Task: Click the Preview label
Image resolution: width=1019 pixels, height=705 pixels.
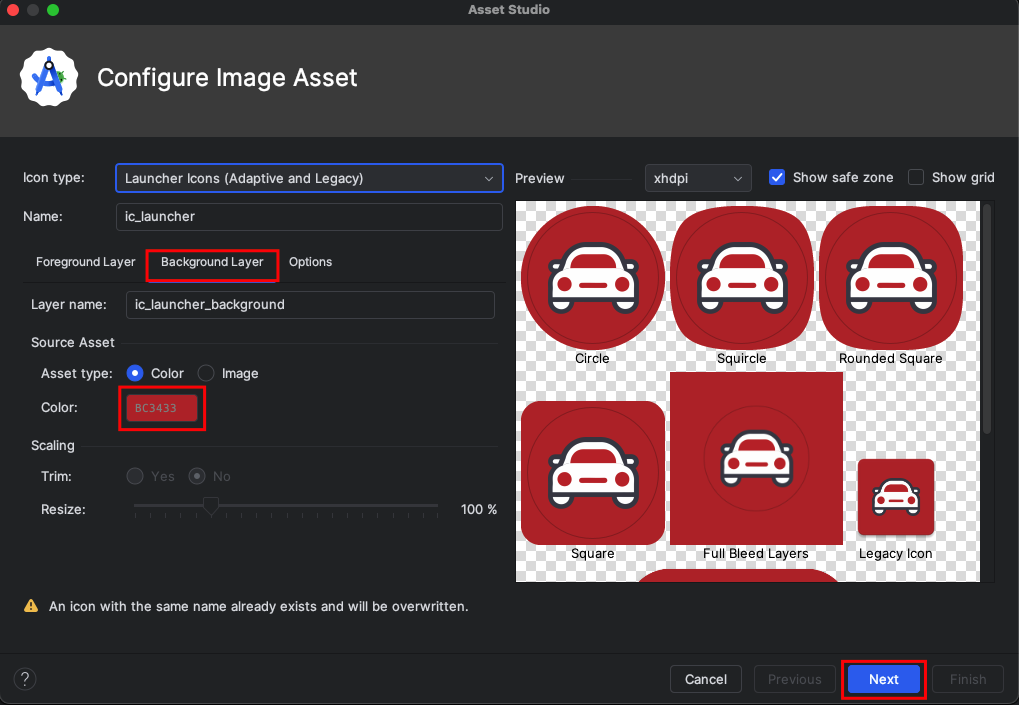Action: (x=539, y=178)
